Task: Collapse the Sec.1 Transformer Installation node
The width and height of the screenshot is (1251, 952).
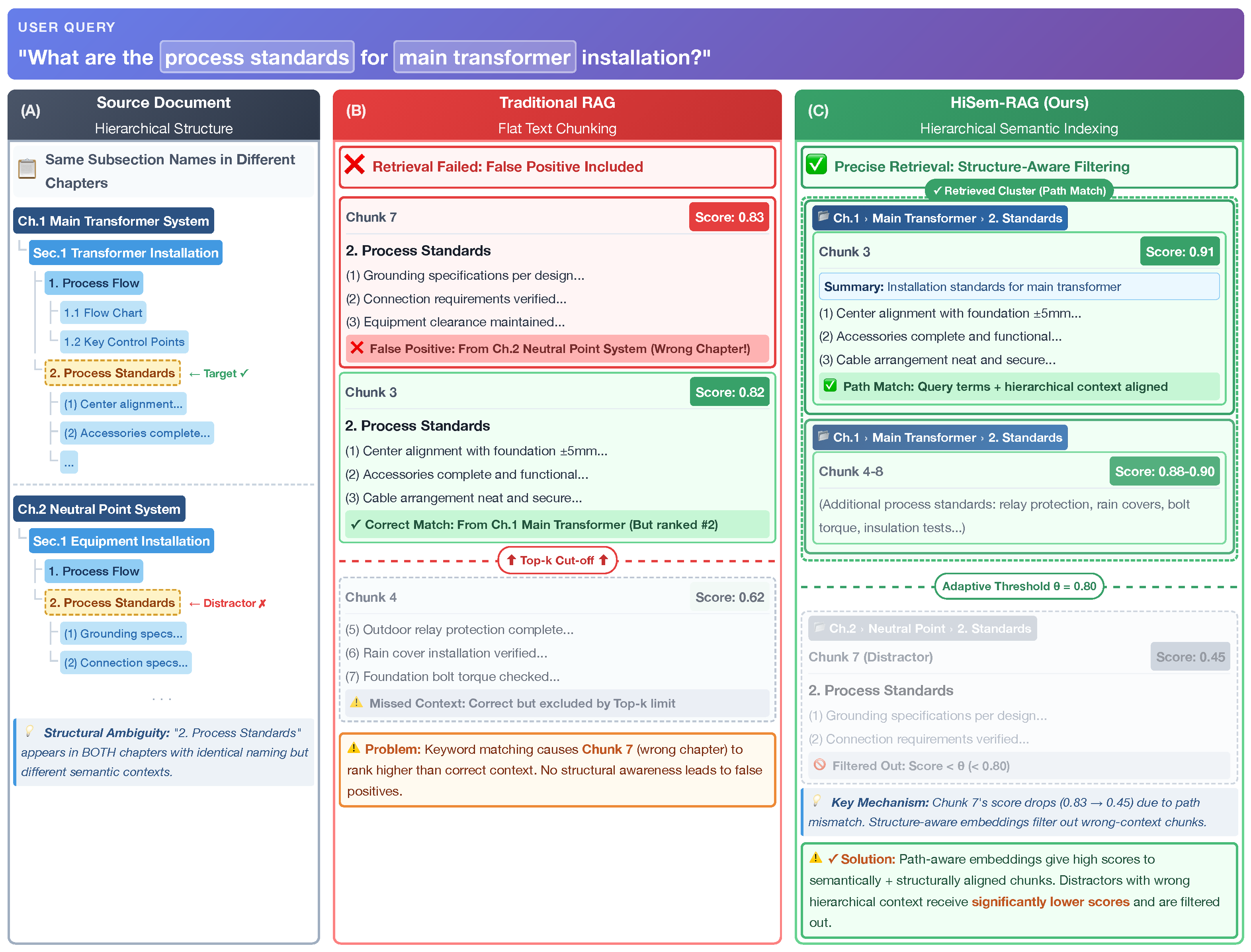Action: click(x=125, y=253)
